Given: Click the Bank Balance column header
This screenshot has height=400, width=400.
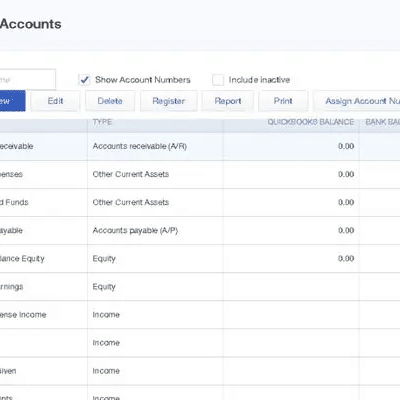Looking at the screenshot, I should pos(380,122).
